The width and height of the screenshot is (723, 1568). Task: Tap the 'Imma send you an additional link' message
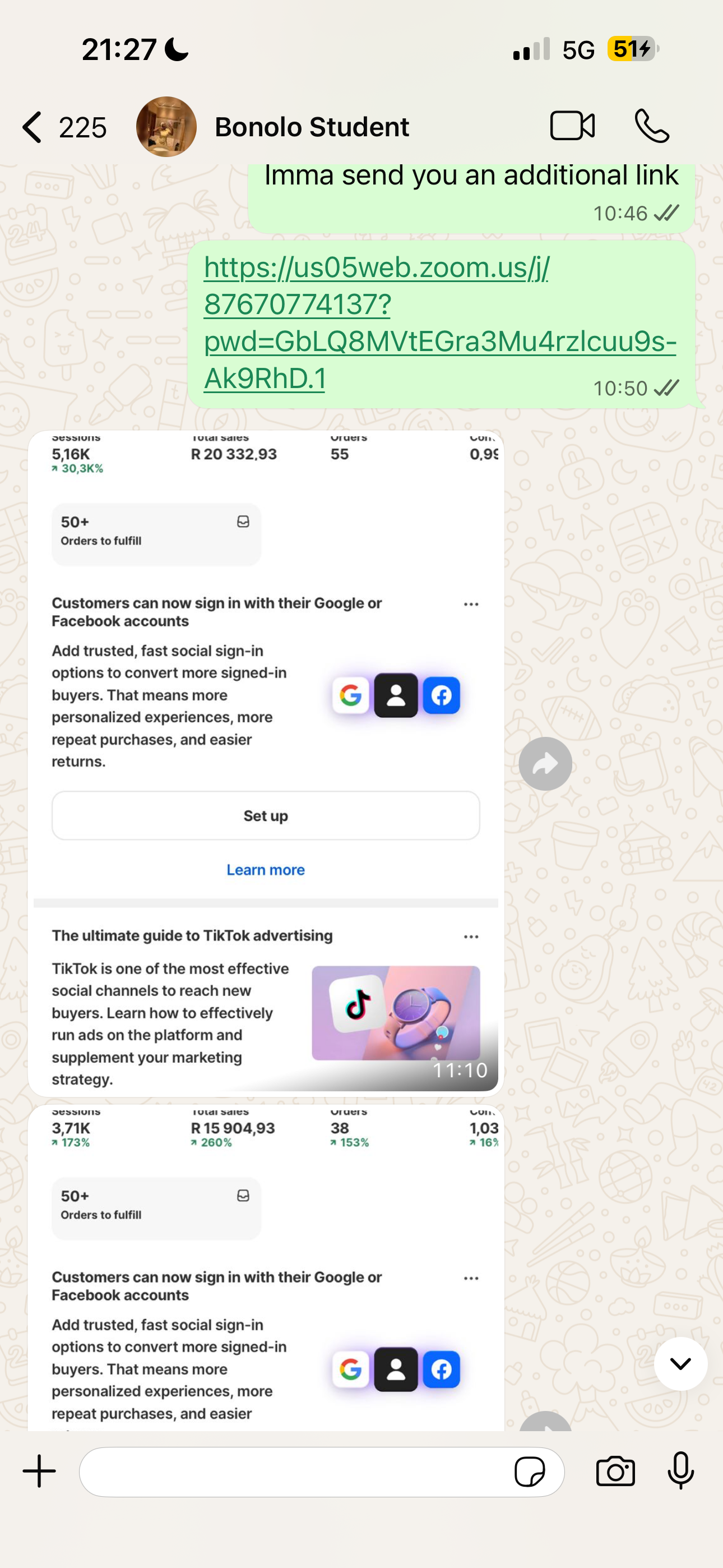pyautogui.click(x=471, y=197)
